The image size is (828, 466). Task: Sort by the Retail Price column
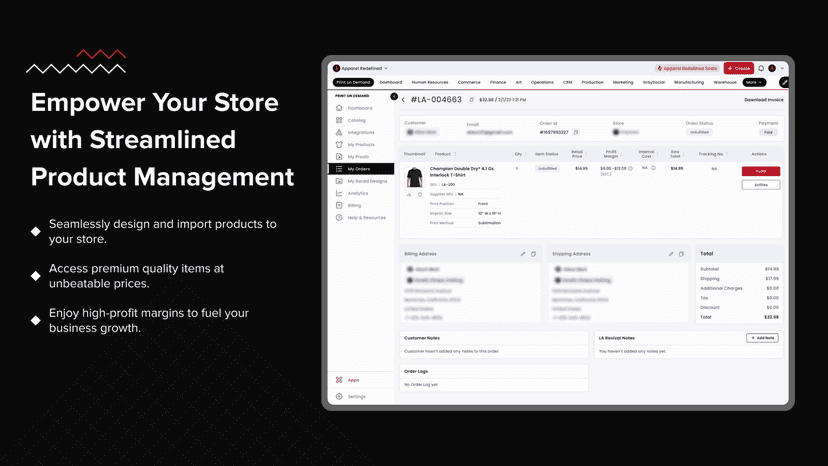pyautogui.click(x=586, y=154)
